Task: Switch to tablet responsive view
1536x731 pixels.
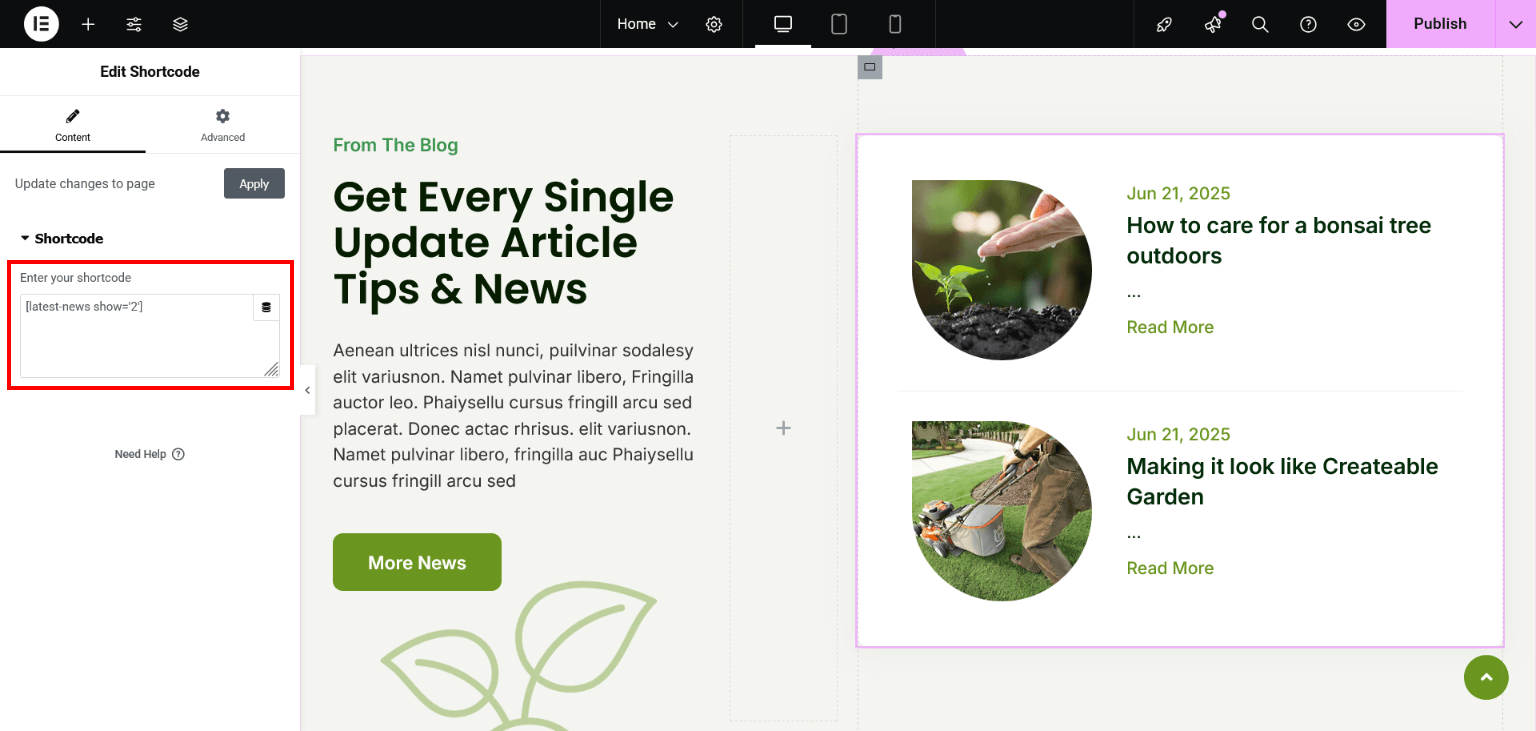Action: (x=839, y=24)
